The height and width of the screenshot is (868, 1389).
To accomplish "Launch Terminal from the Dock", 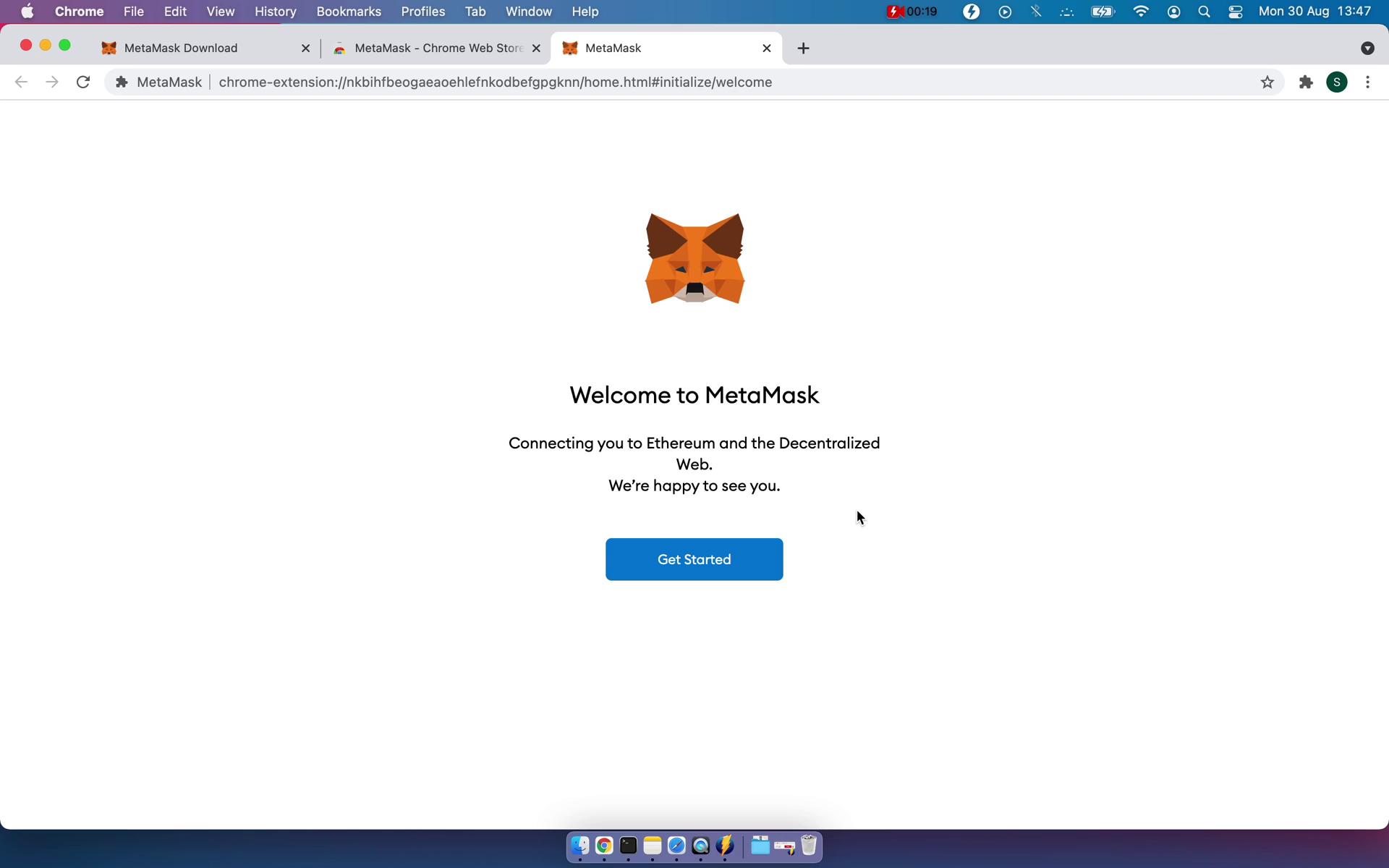I will [x=627, y=846].
